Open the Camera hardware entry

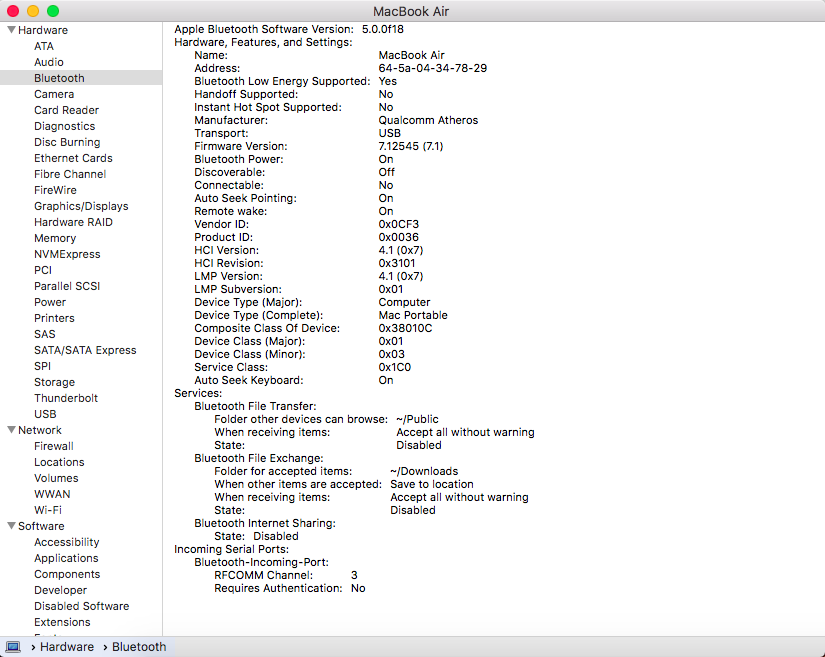pyautogui.click(x=54, y=94)
